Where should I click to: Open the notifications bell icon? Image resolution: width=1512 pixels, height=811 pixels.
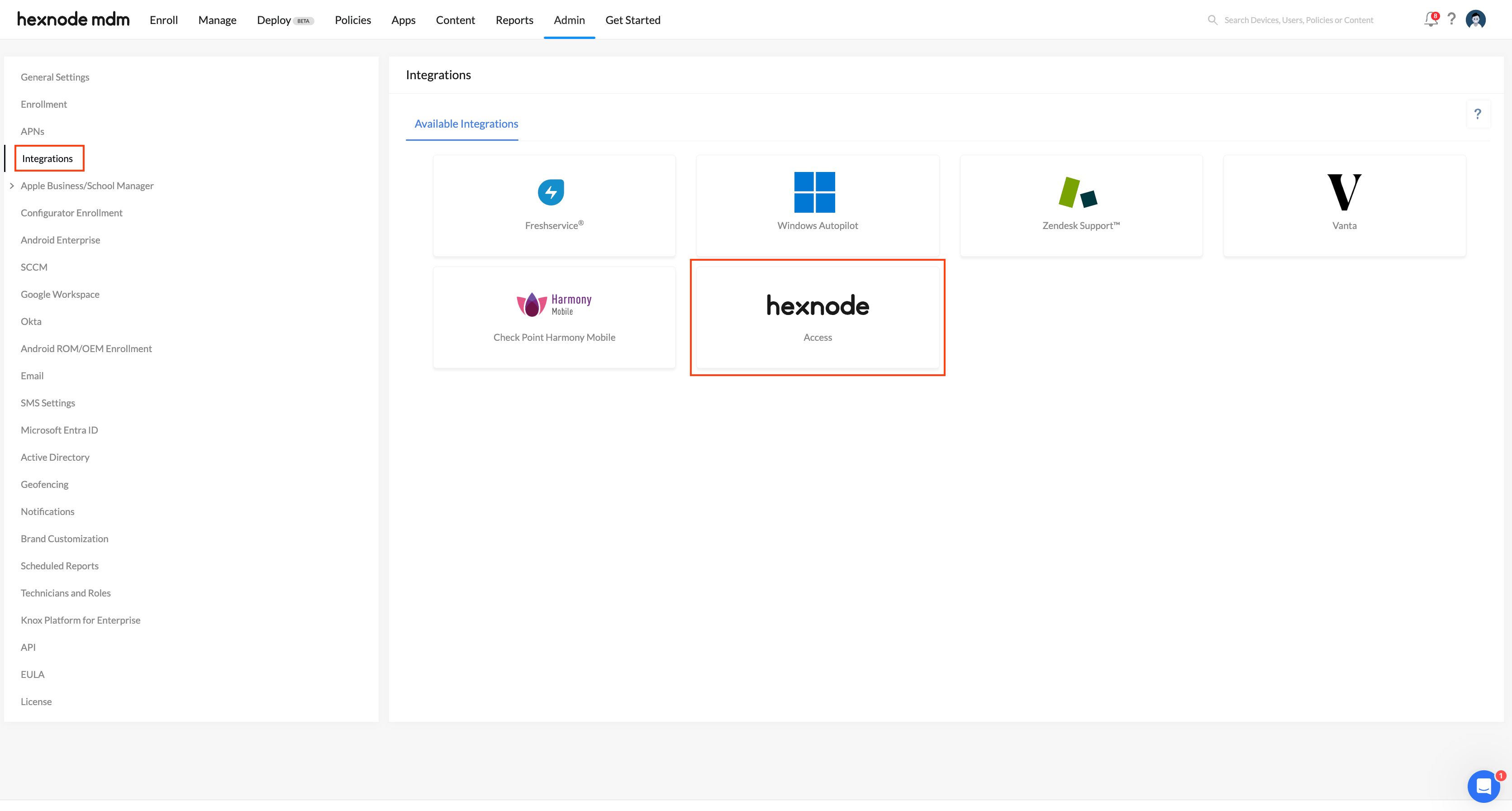[x=1431, y=20]
